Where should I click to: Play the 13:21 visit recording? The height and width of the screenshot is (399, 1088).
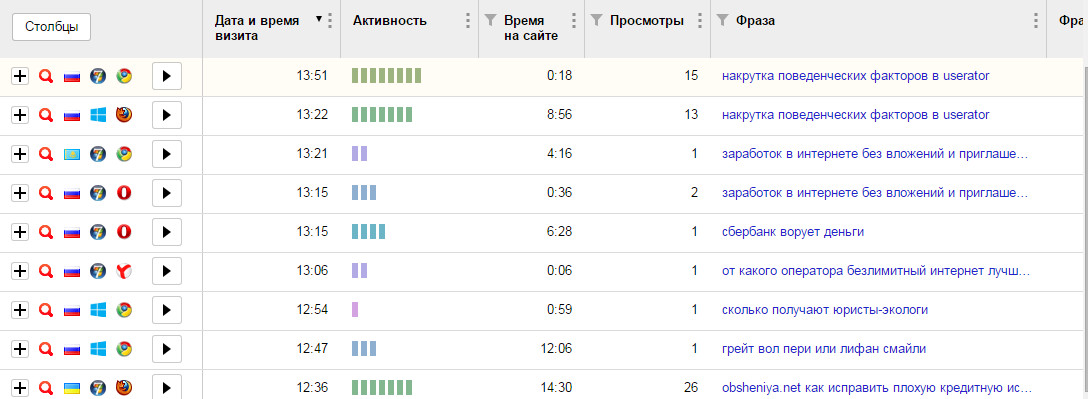point(167,154)
